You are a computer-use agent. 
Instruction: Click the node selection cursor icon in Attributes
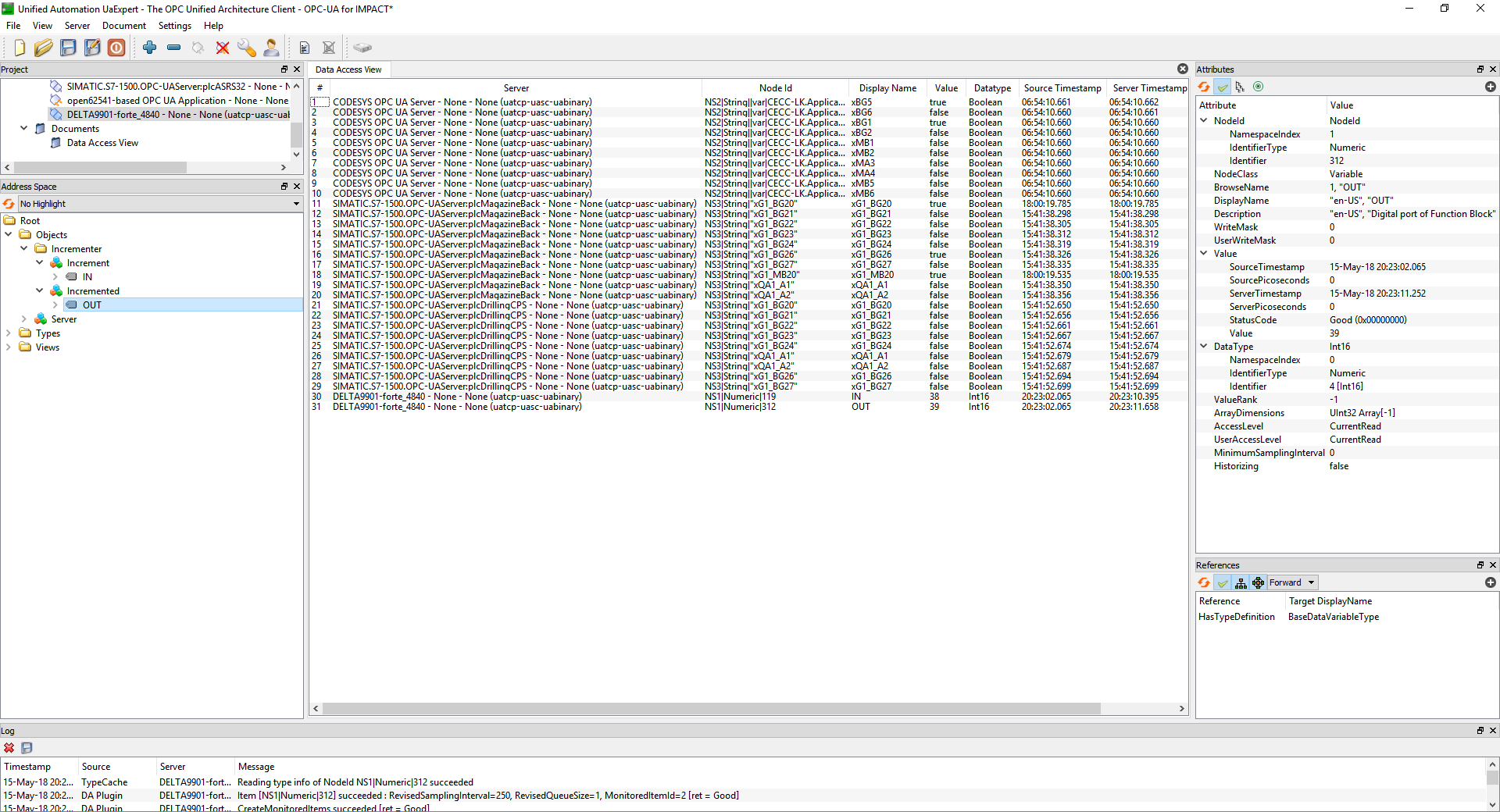[1240, 87]
